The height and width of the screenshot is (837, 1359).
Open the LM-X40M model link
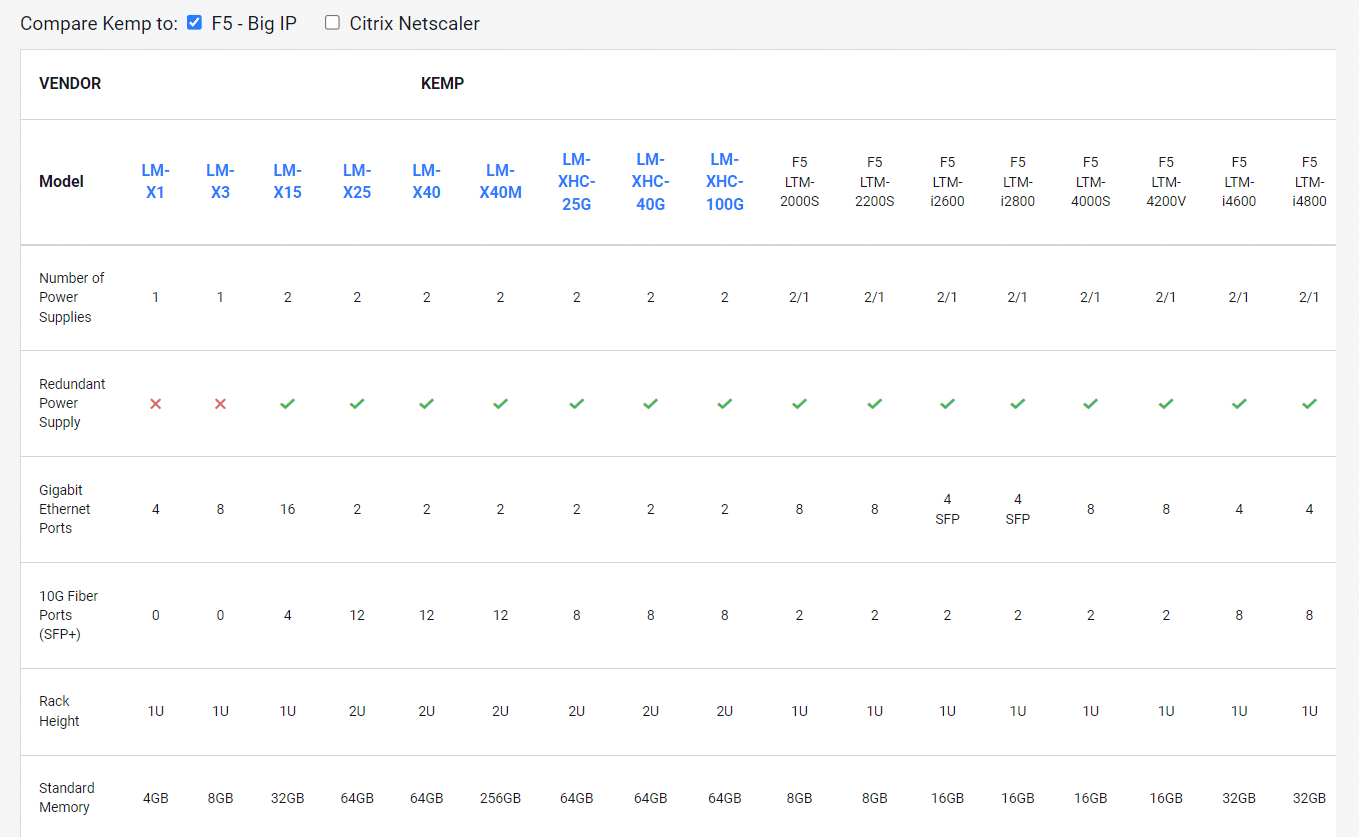pyautogui.click(x=500, y=181)
